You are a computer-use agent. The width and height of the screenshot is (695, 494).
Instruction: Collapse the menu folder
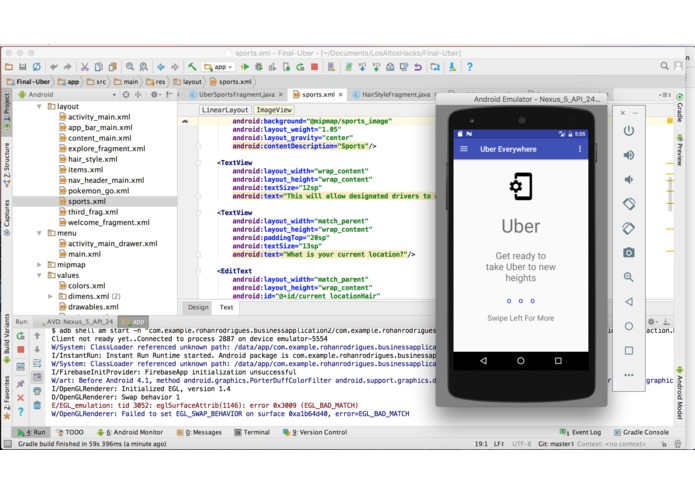[x=39, y=233]
